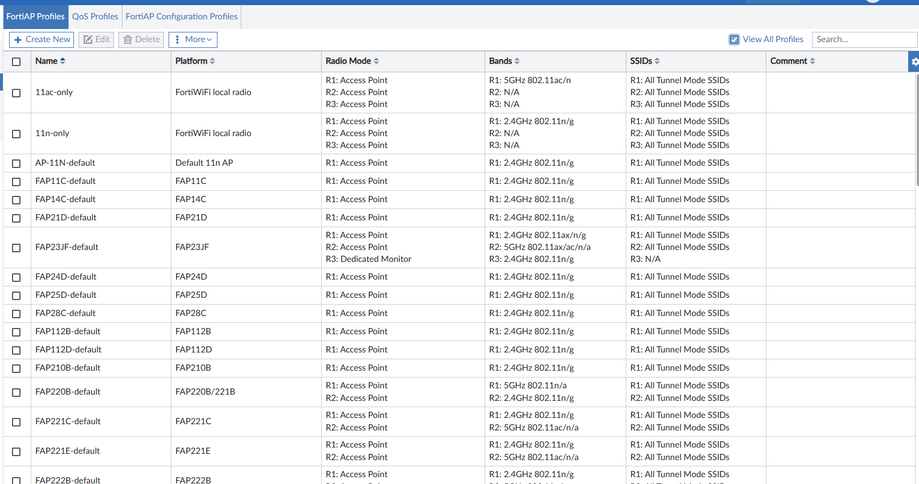The width and height of the screenshot is (919, 484).
Task: Click the FAP220B/221B platform cell
Action: tap(205, 391)
